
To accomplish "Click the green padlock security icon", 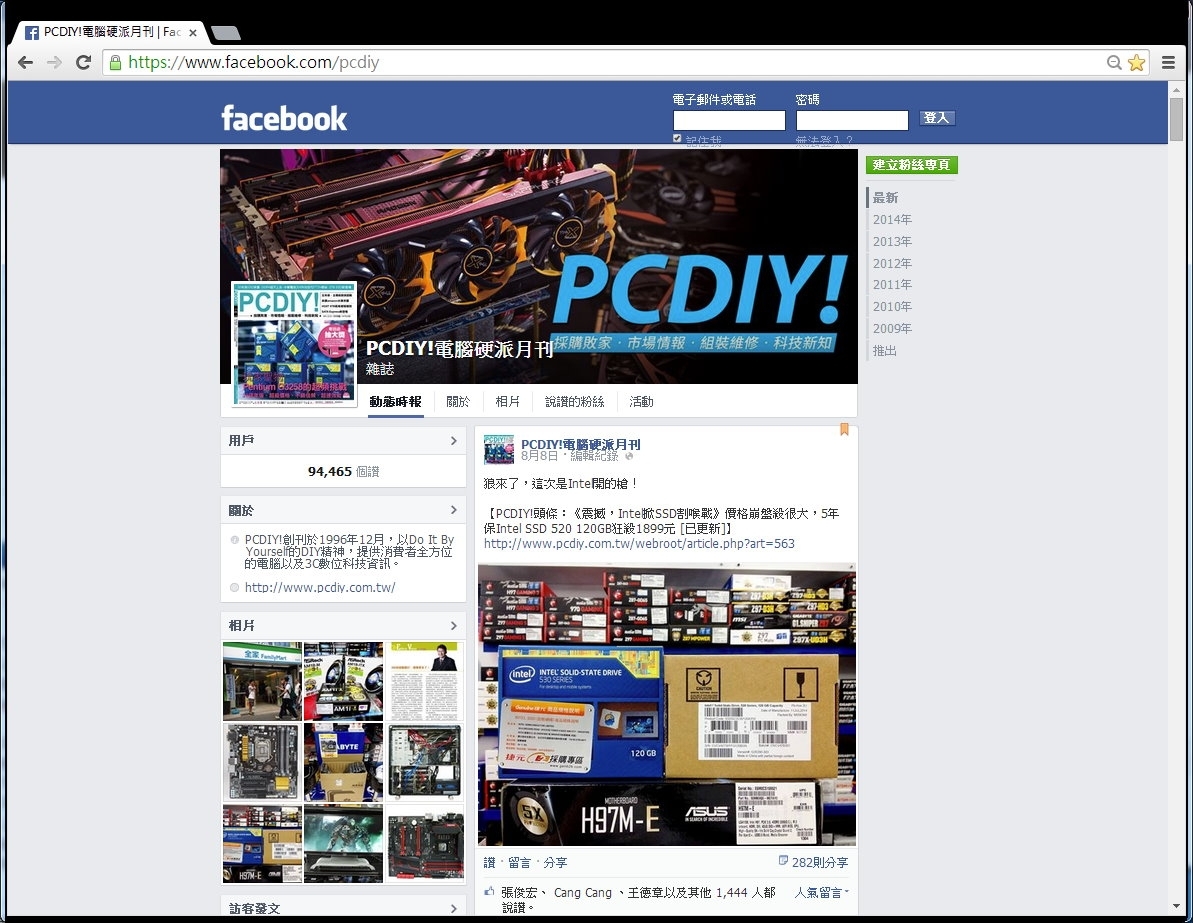I will (x=116, y=62).
